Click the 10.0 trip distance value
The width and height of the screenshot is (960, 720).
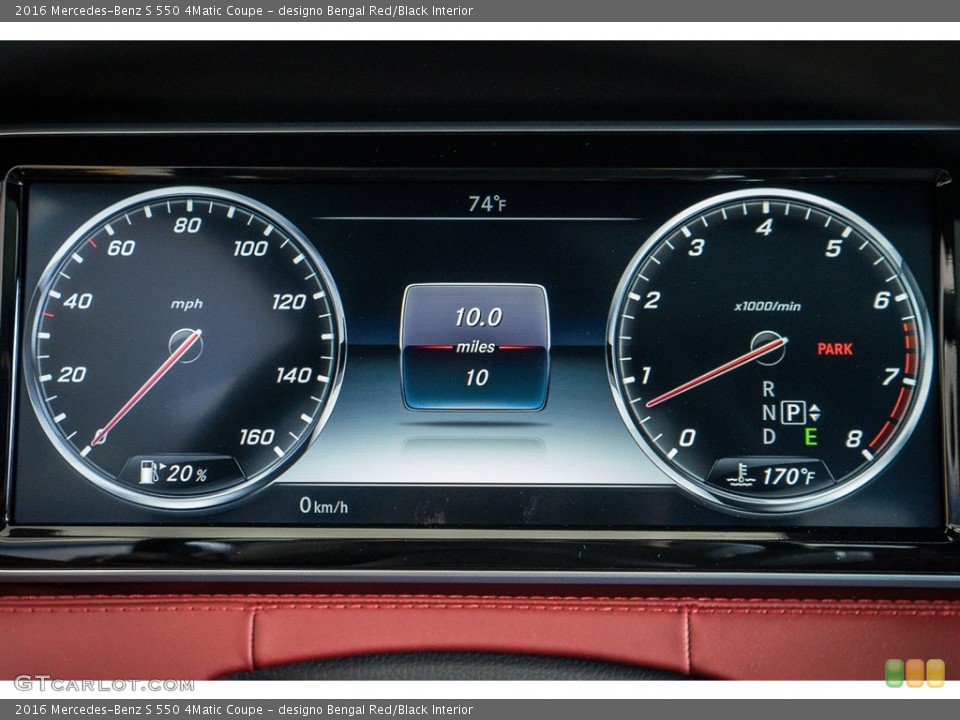pos(478,317)
